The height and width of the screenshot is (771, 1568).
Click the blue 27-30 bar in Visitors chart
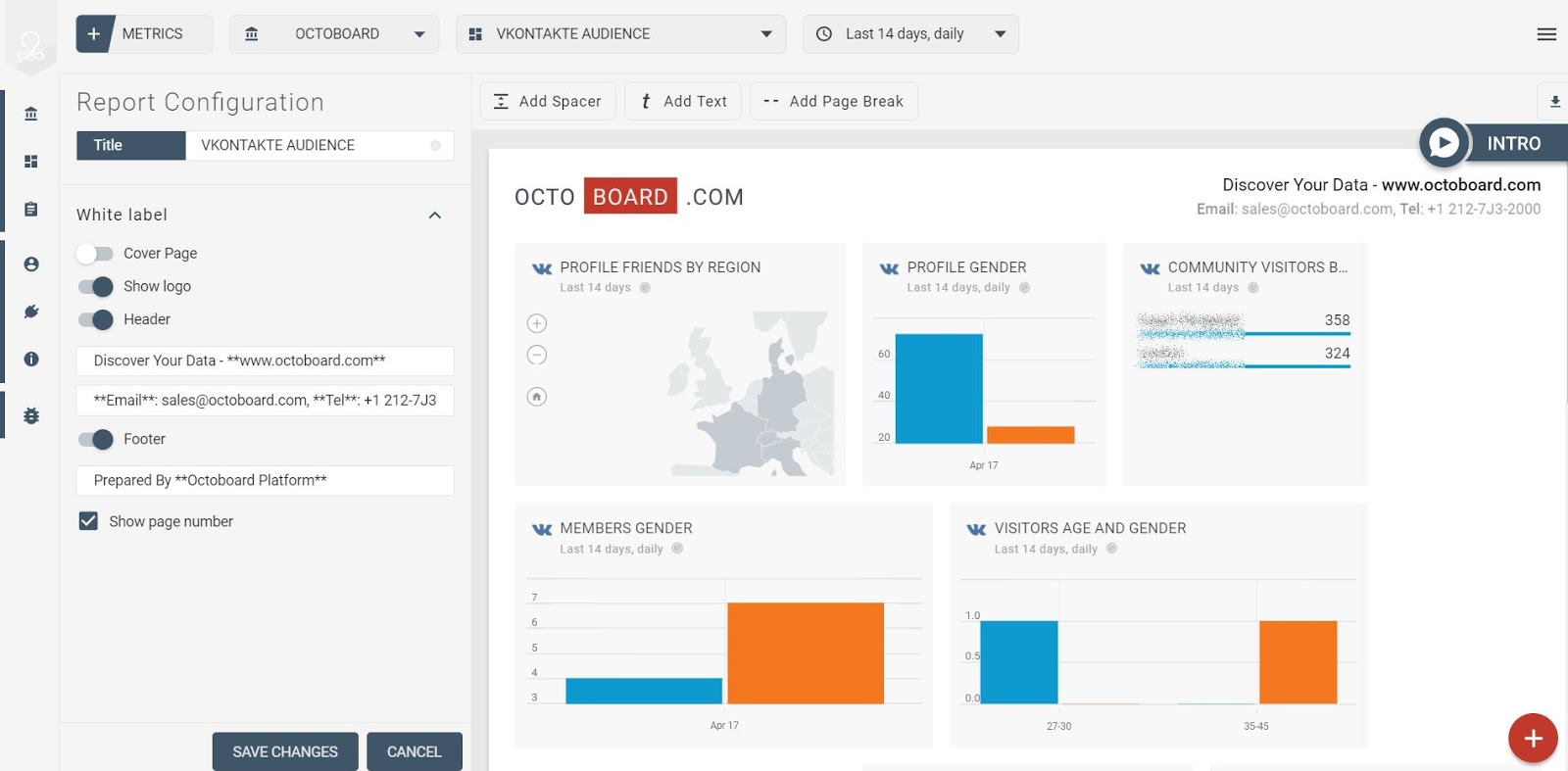tap(1019, 662)
